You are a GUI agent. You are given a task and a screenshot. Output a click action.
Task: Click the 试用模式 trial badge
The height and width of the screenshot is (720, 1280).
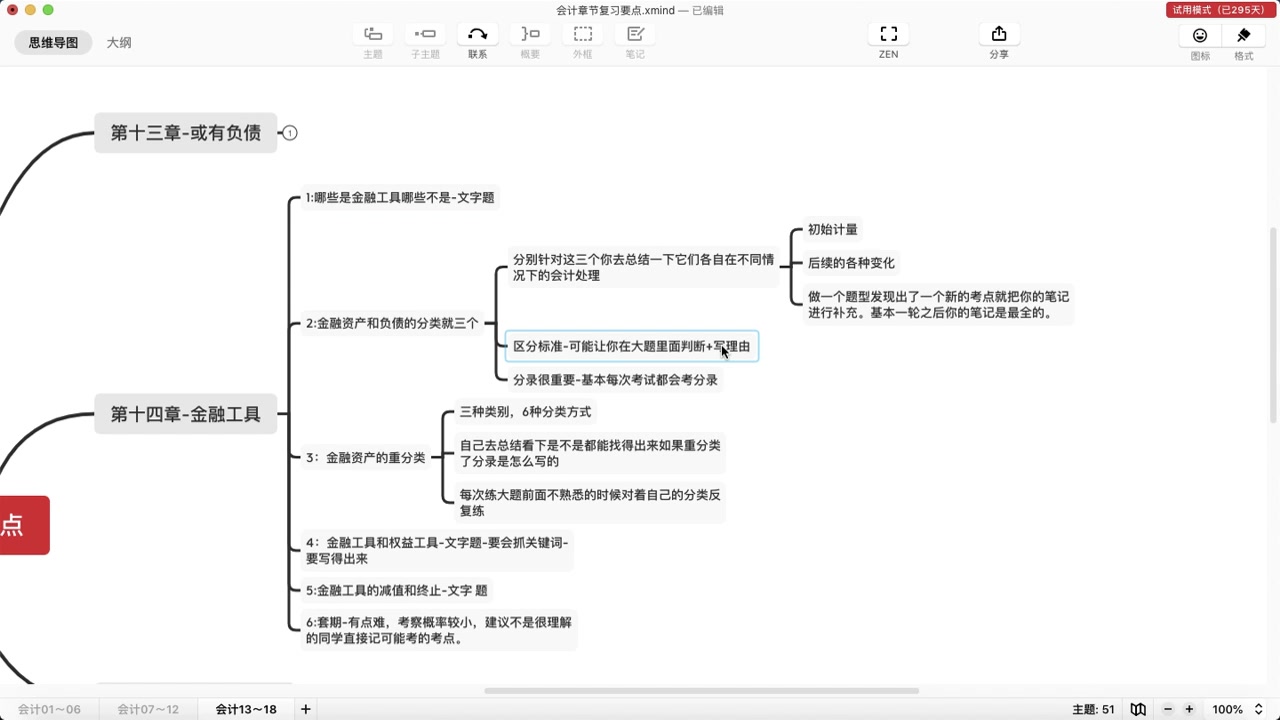(1220, 9)
